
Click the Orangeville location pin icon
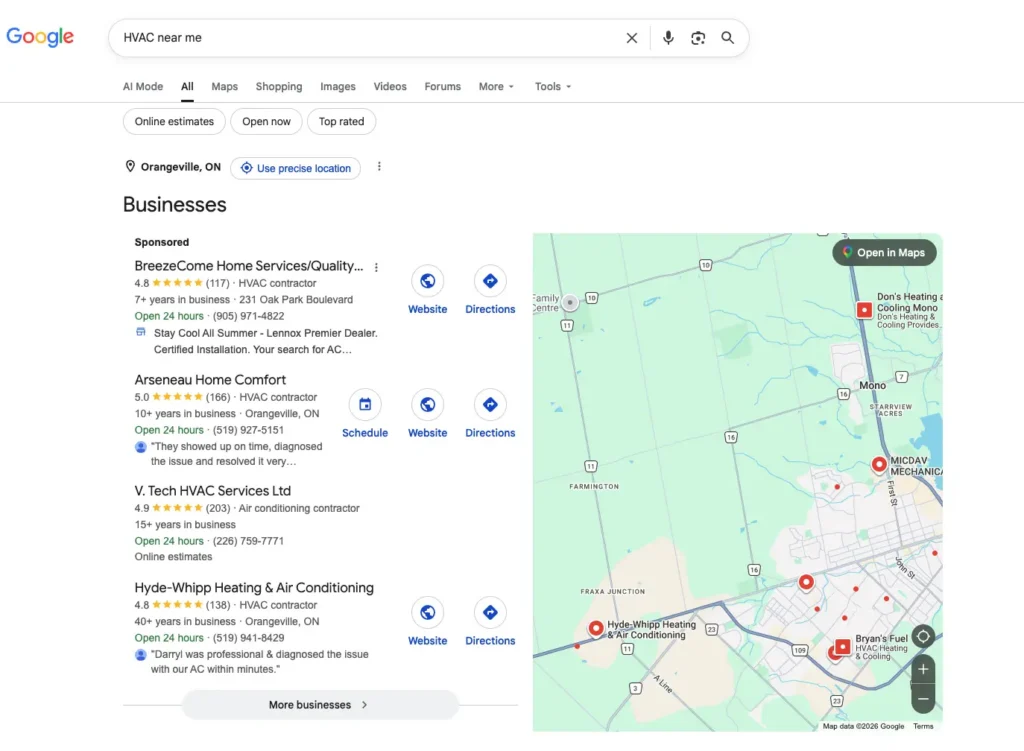130,167
